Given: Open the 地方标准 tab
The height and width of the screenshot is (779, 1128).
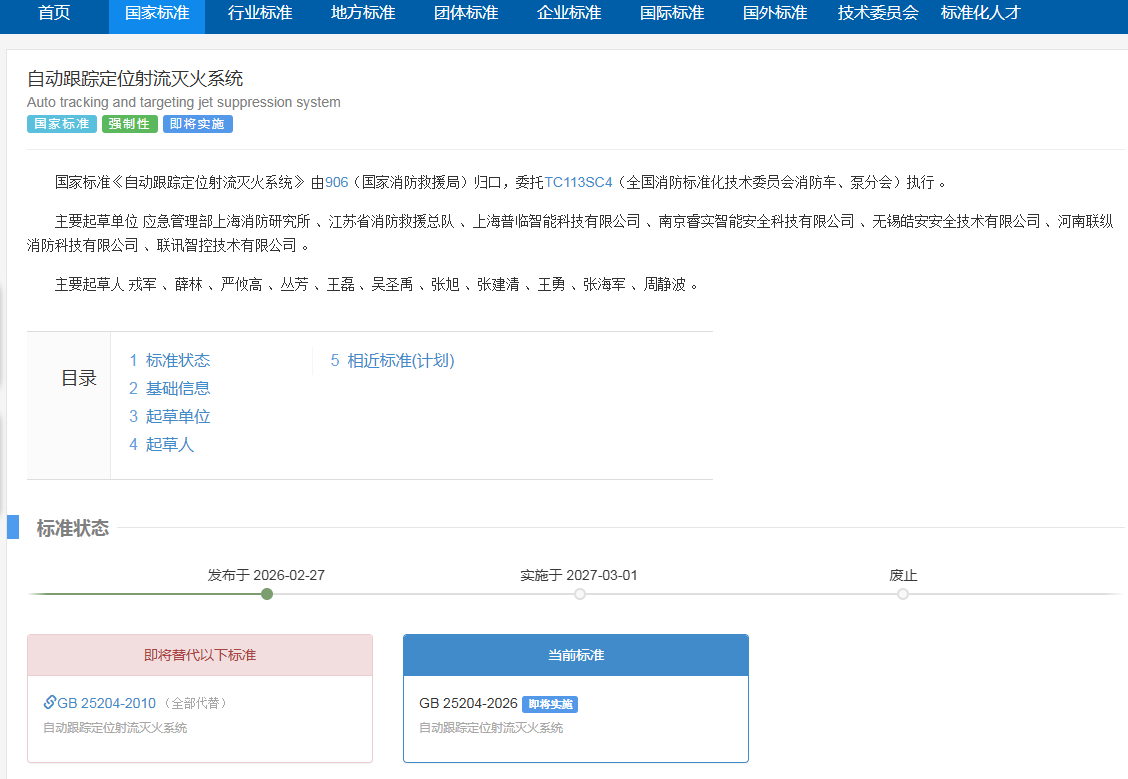Looking at the screenshot, I should pyautogui.click(x=363, y=14).
